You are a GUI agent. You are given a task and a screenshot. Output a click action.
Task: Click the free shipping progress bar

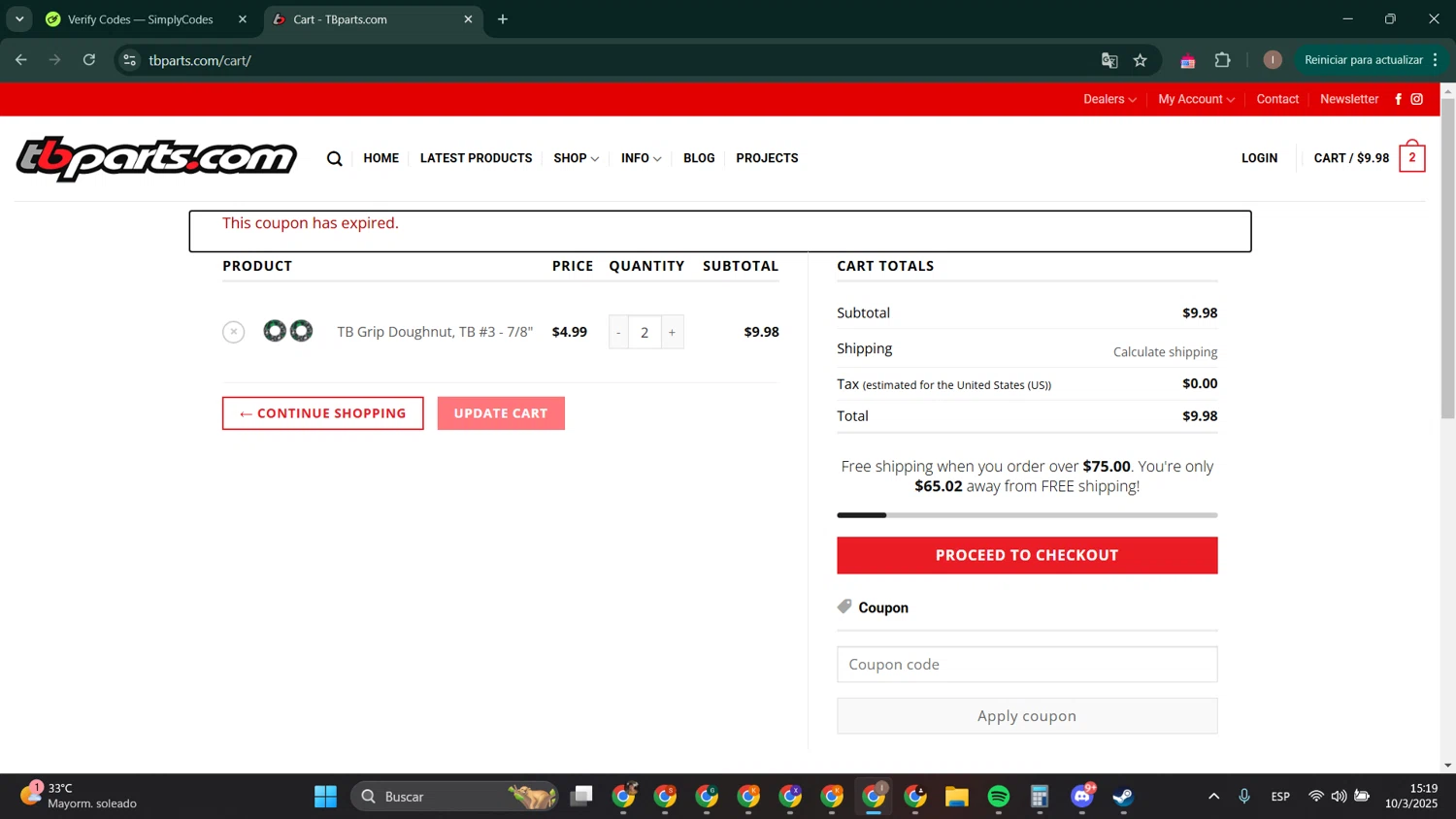(x=1027, y=515)
